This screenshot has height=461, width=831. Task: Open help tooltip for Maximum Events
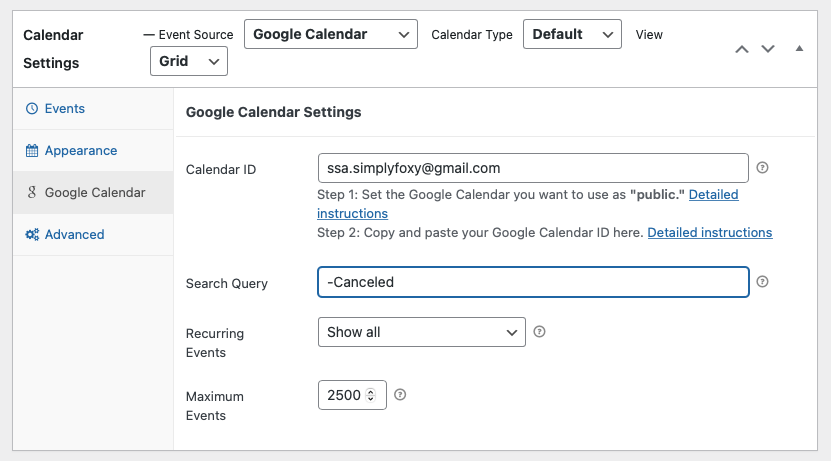coord(400,395)
